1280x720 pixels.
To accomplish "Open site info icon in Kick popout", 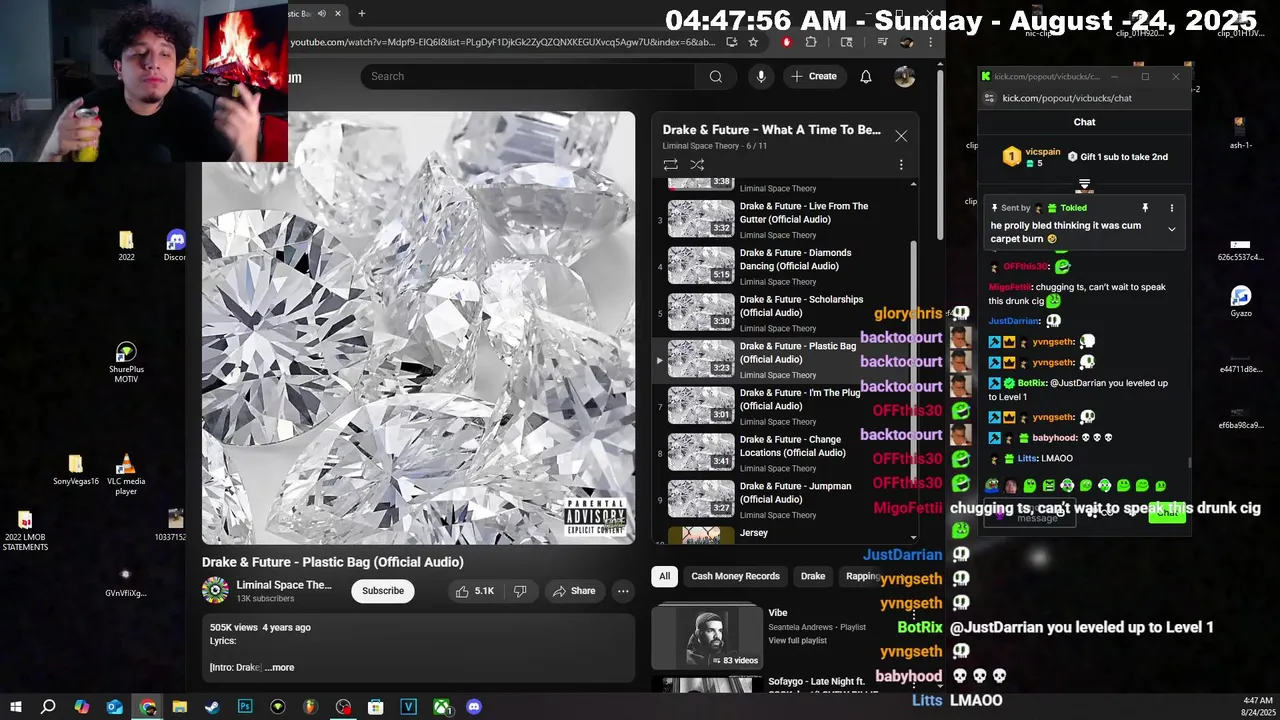I will (x=989, y=98).
